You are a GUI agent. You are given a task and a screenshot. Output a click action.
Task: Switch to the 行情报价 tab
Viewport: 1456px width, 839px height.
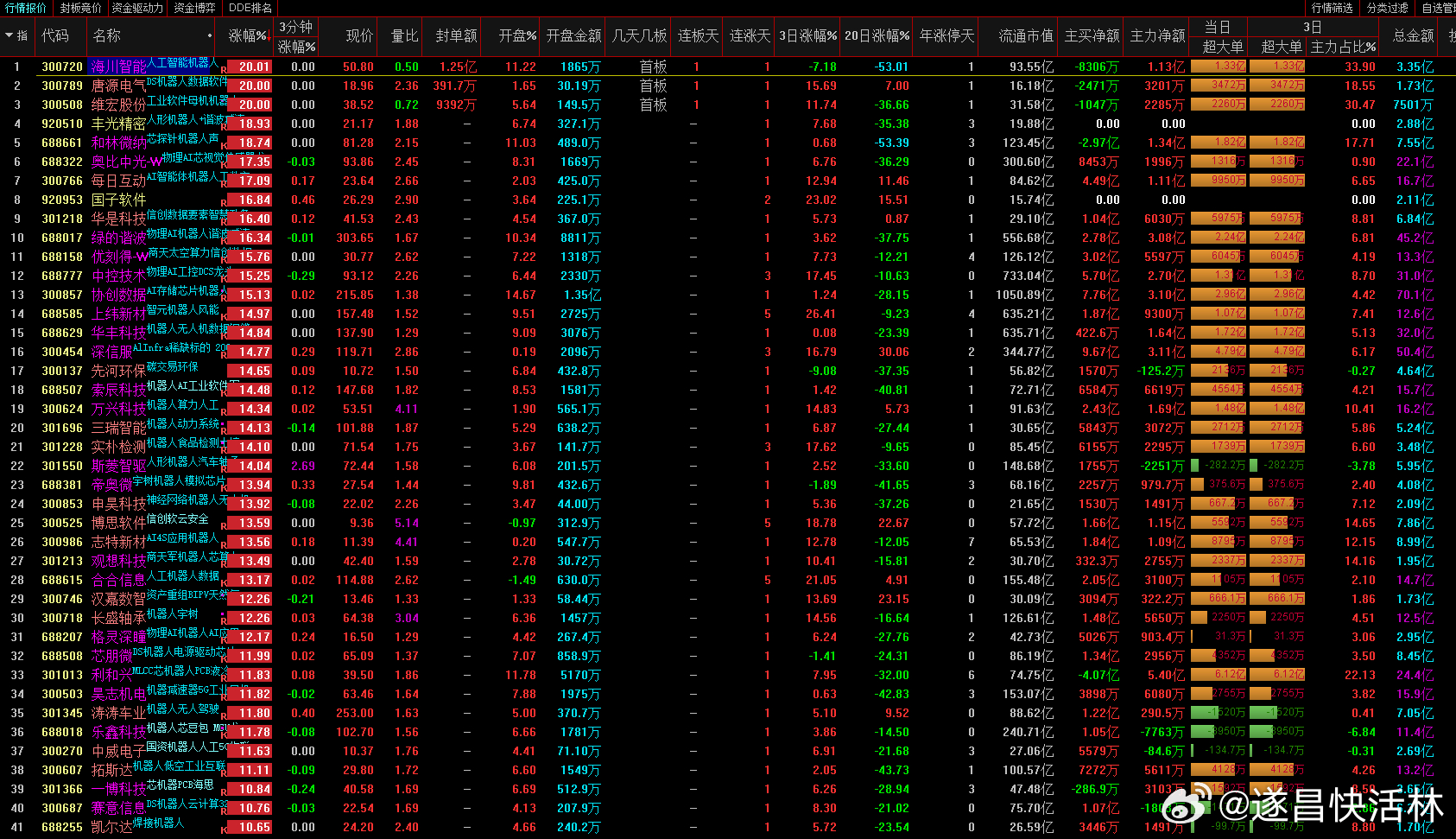click(x=26, y=8)
